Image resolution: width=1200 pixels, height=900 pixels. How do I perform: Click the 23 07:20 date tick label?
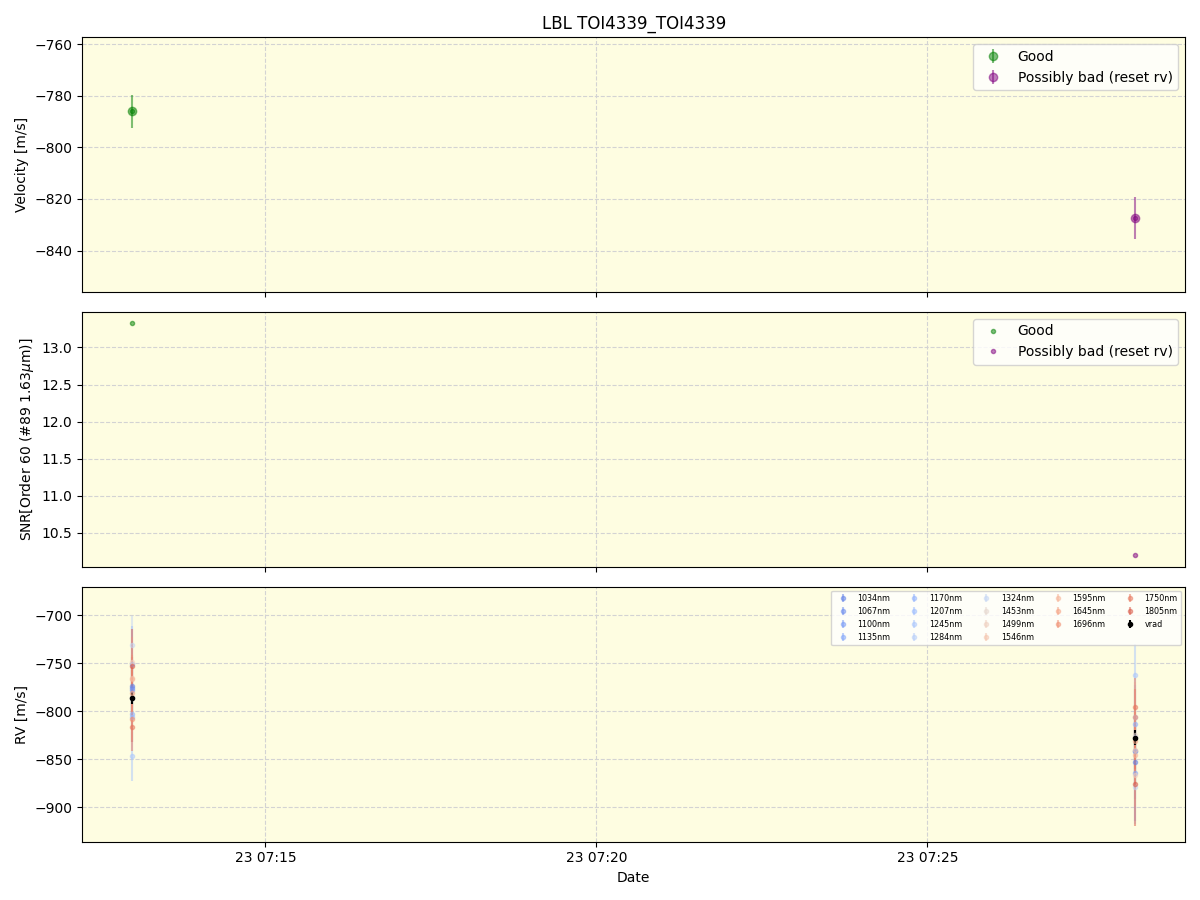click(x=596, y=857)
